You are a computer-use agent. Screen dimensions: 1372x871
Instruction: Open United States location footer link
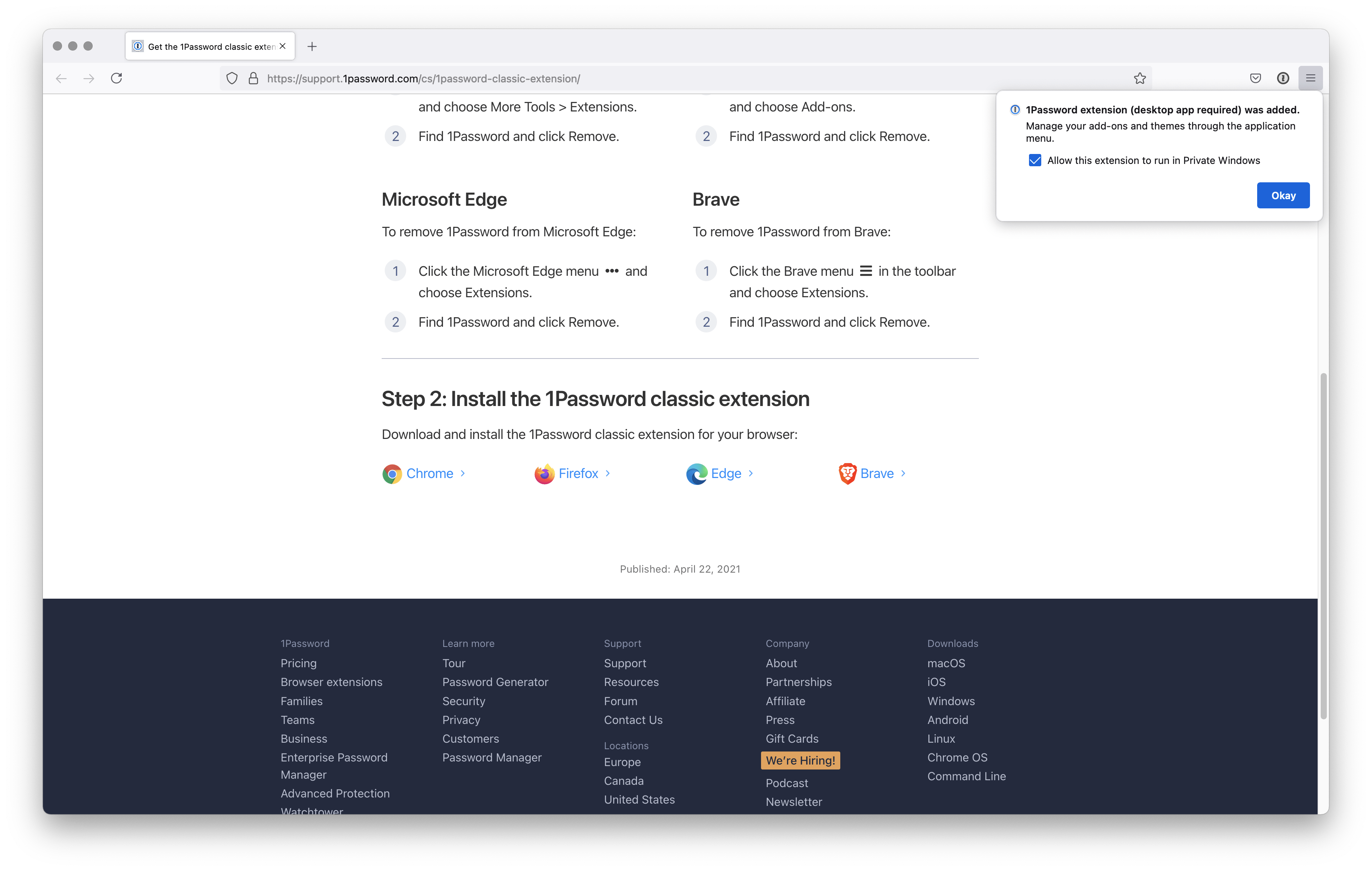(x=639, y=800)
